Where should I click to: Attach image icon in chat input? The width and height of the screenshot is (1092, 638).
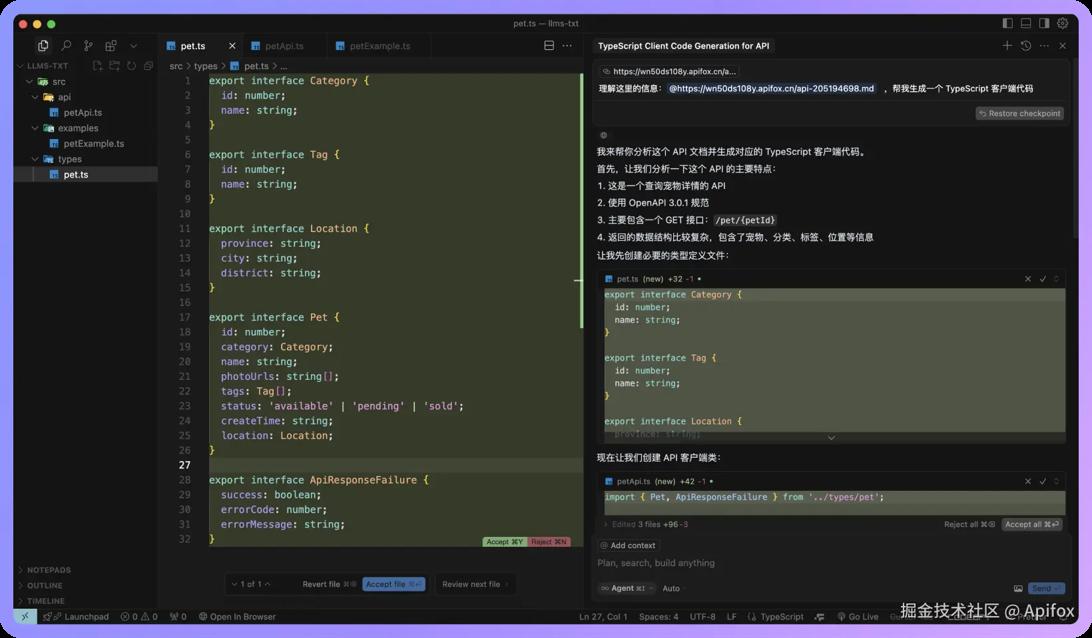tap(1018, 589)
